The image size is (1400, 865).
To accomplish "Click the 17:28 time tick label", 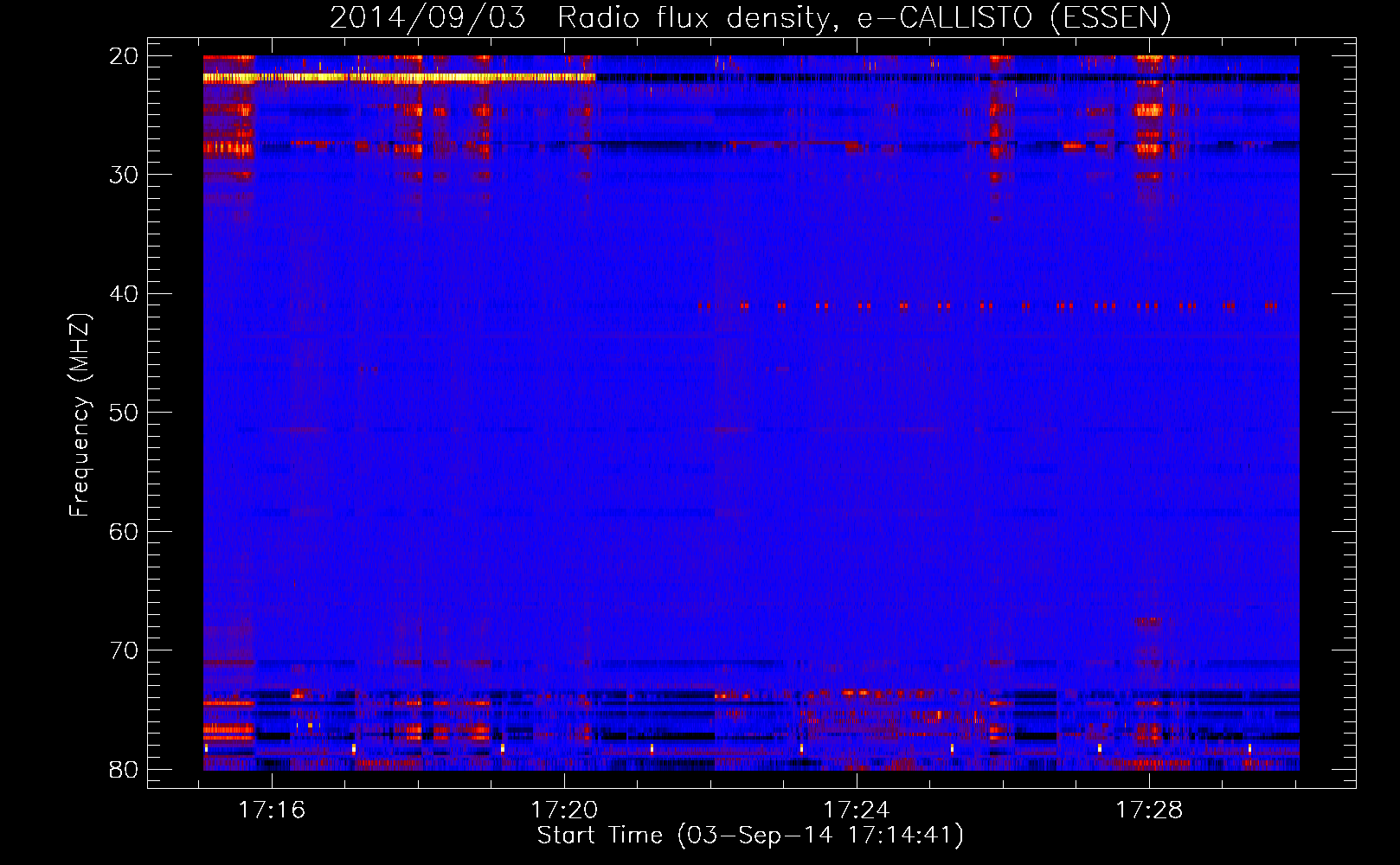I will tap(1149, 811).
